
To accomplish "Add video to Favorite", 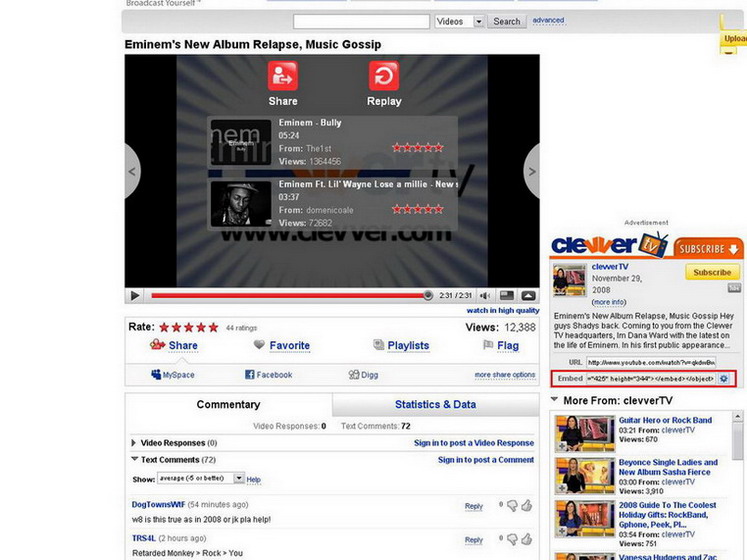I will (x=290, y=346).
